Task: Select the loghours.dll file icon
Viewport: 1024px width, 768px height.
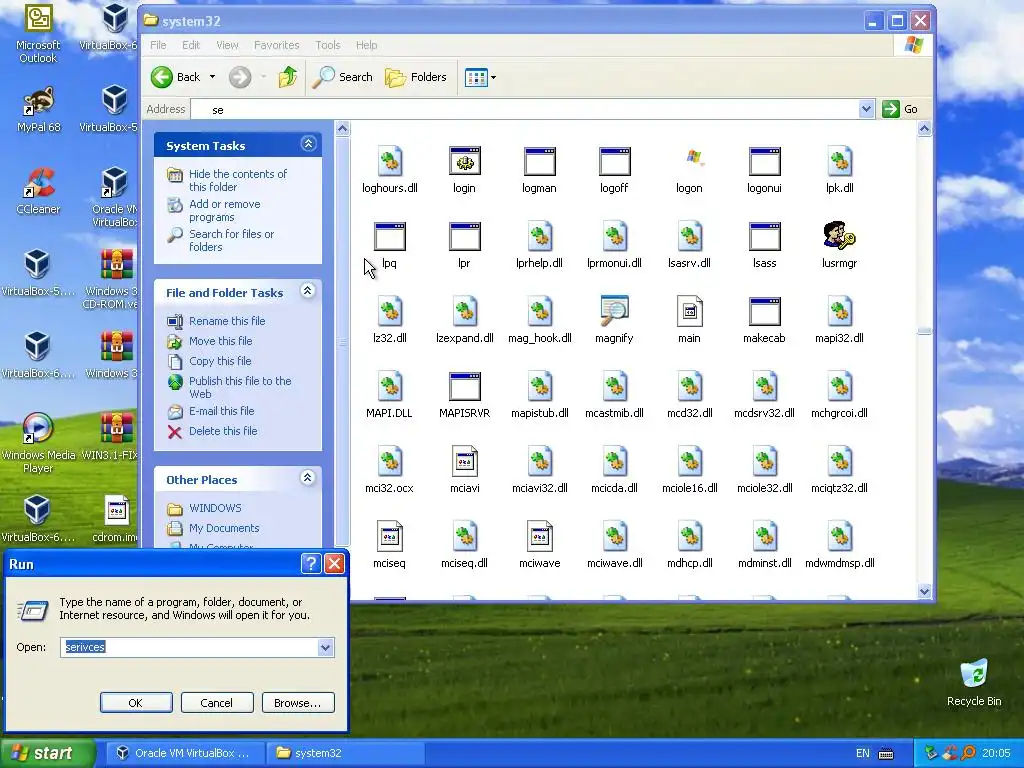Action: pyautogui.click(x=390, y=161)
